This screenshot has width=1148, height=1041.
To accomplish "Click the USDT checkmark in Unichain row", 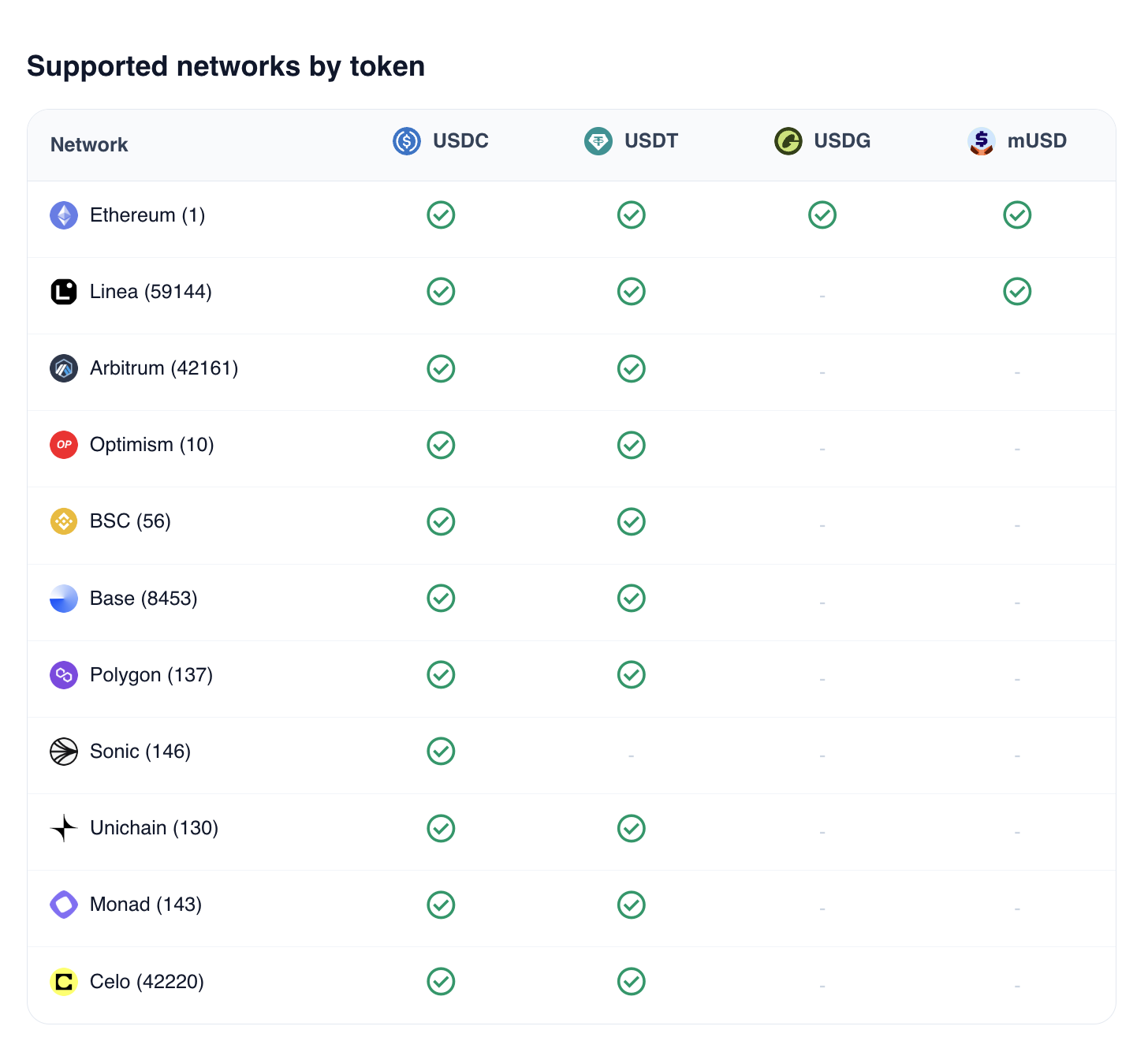I will [632, 828].
